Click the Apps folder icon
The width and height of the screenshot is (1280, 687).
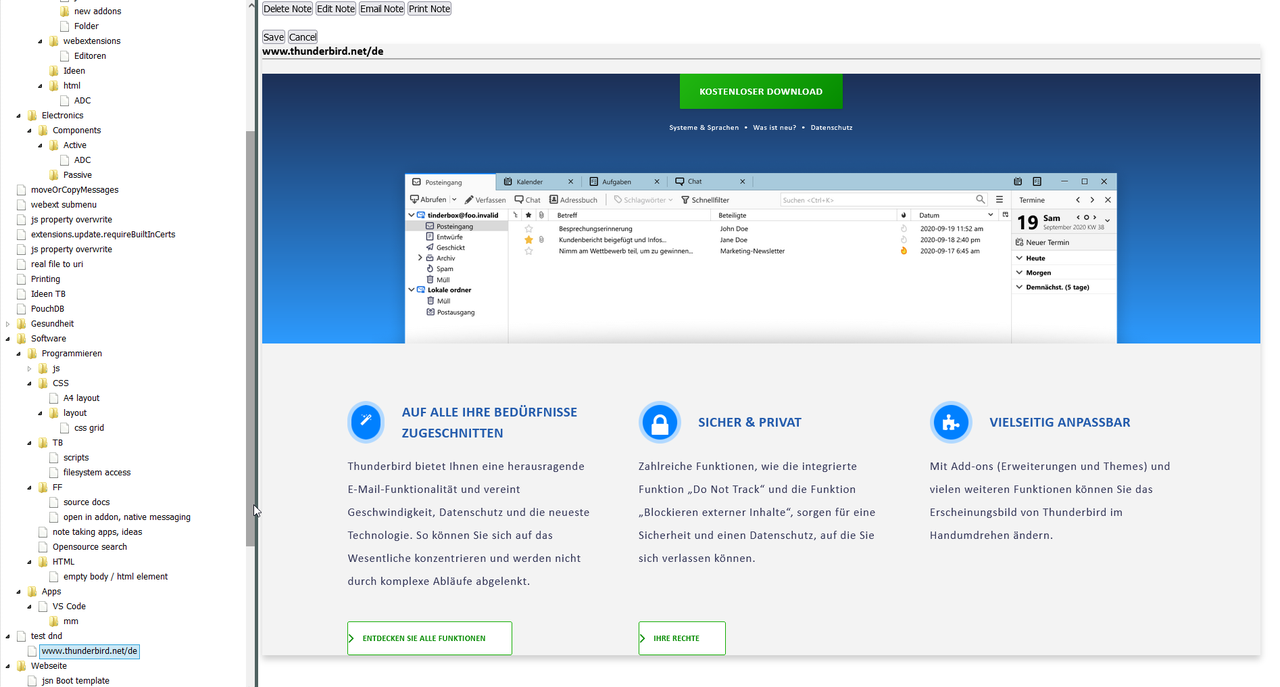[x=32, y=592]
